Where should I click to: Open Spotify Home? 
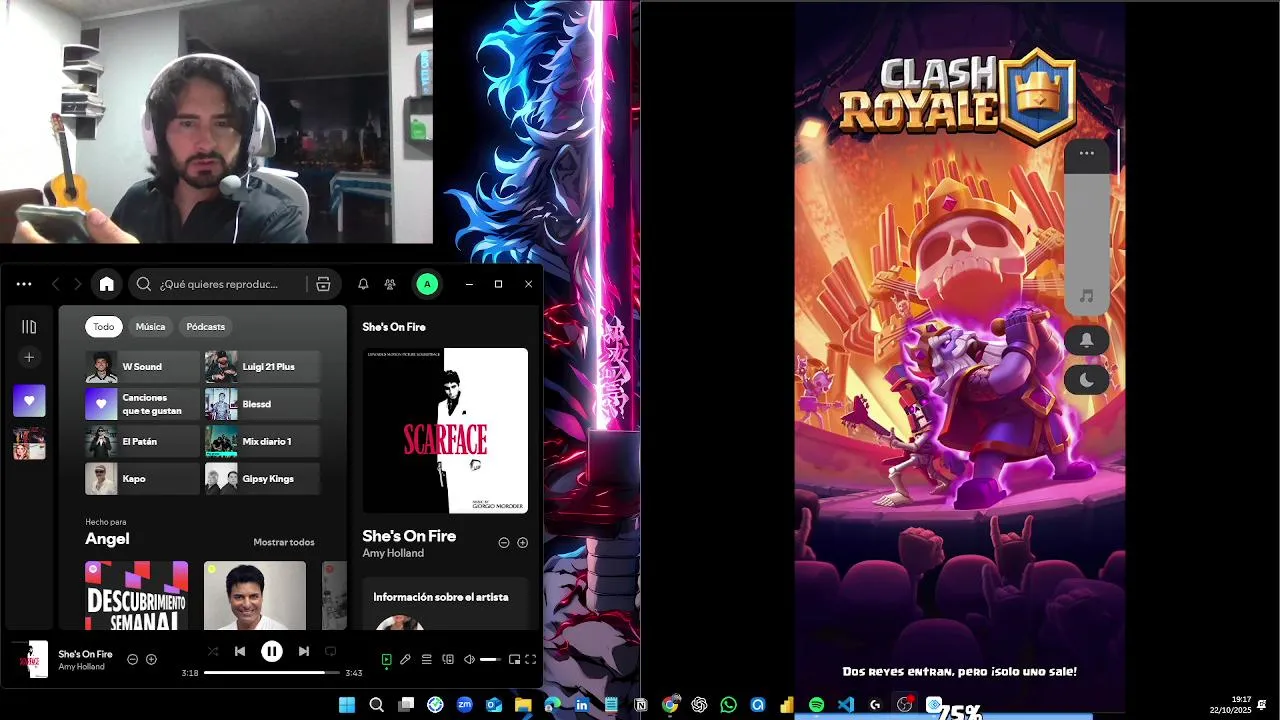107,284
